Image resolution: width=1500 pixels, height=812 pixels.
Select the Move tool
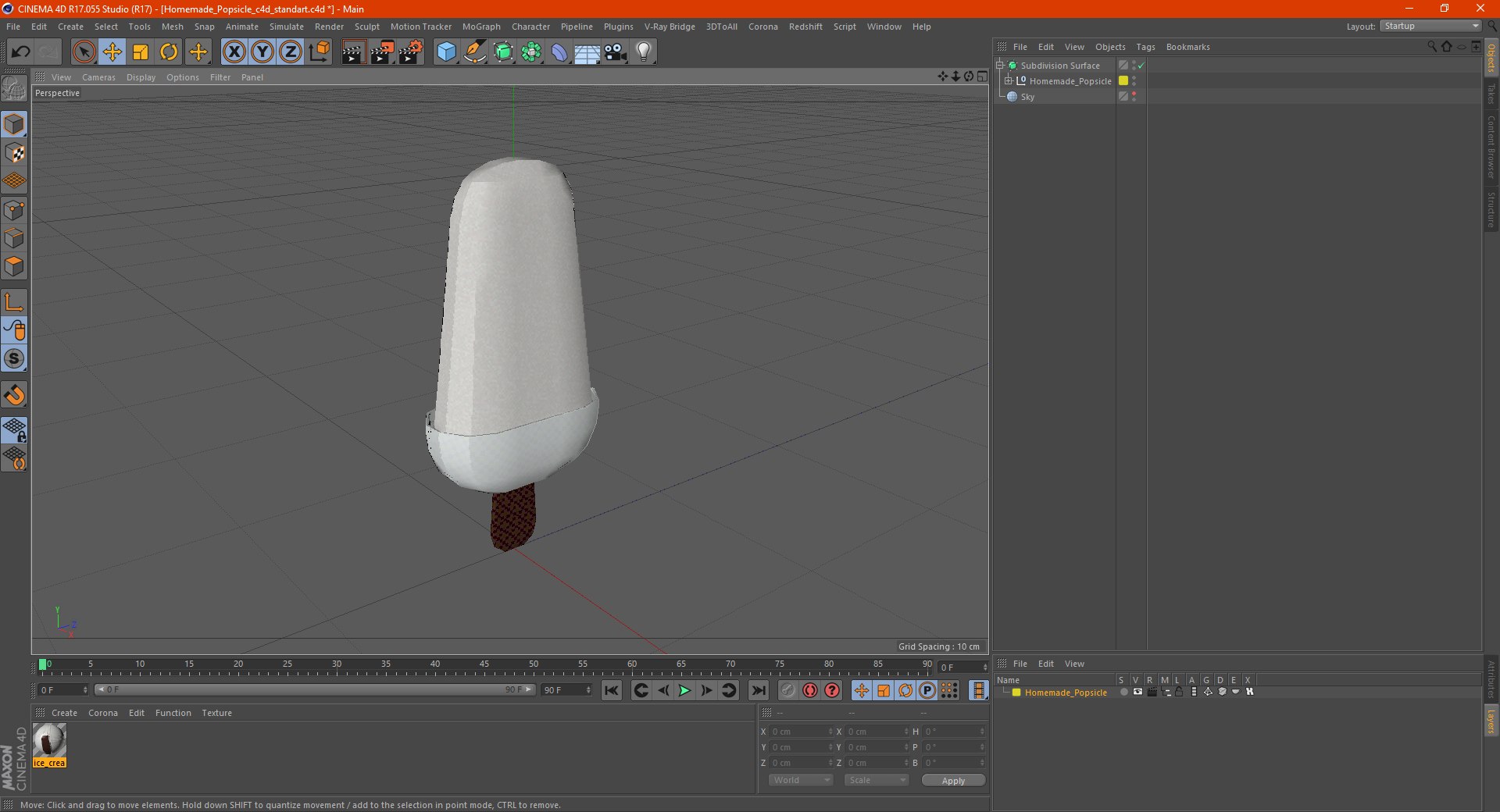pyautogui.click(x=112, y=52)
